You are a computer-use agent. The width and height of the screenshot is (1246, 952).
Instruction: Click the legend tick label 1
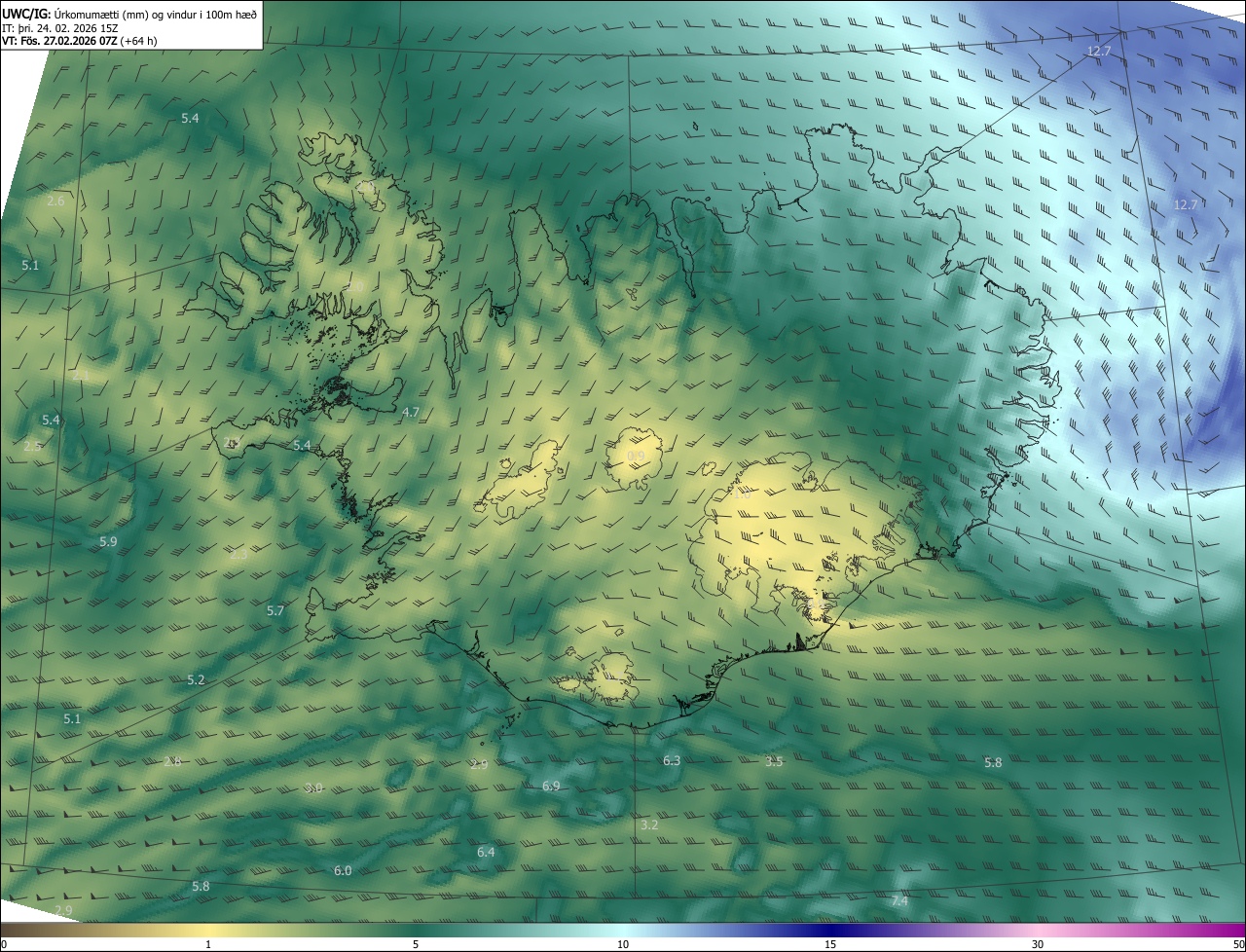tap(209, 944)
